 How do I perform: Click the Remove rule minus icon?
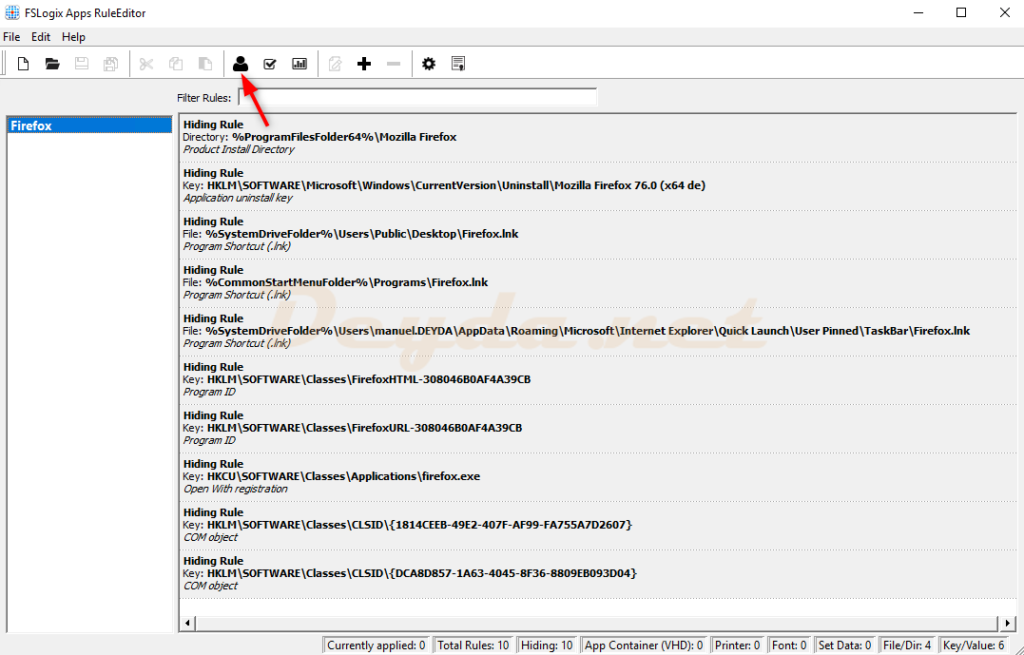click(x=393, y=64)
